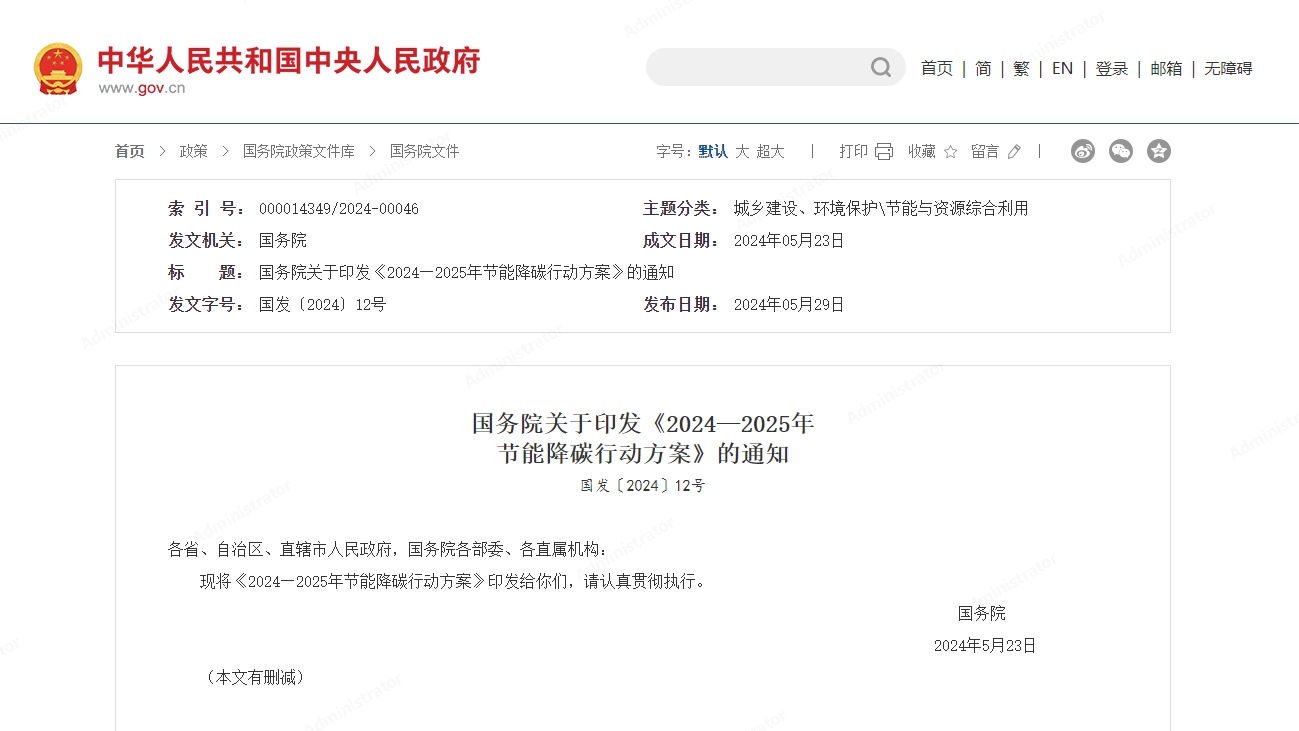The image size is (1299, 731).
Task: Click the 无障碍 accessibility control
Action: [x=1227, y=68]
